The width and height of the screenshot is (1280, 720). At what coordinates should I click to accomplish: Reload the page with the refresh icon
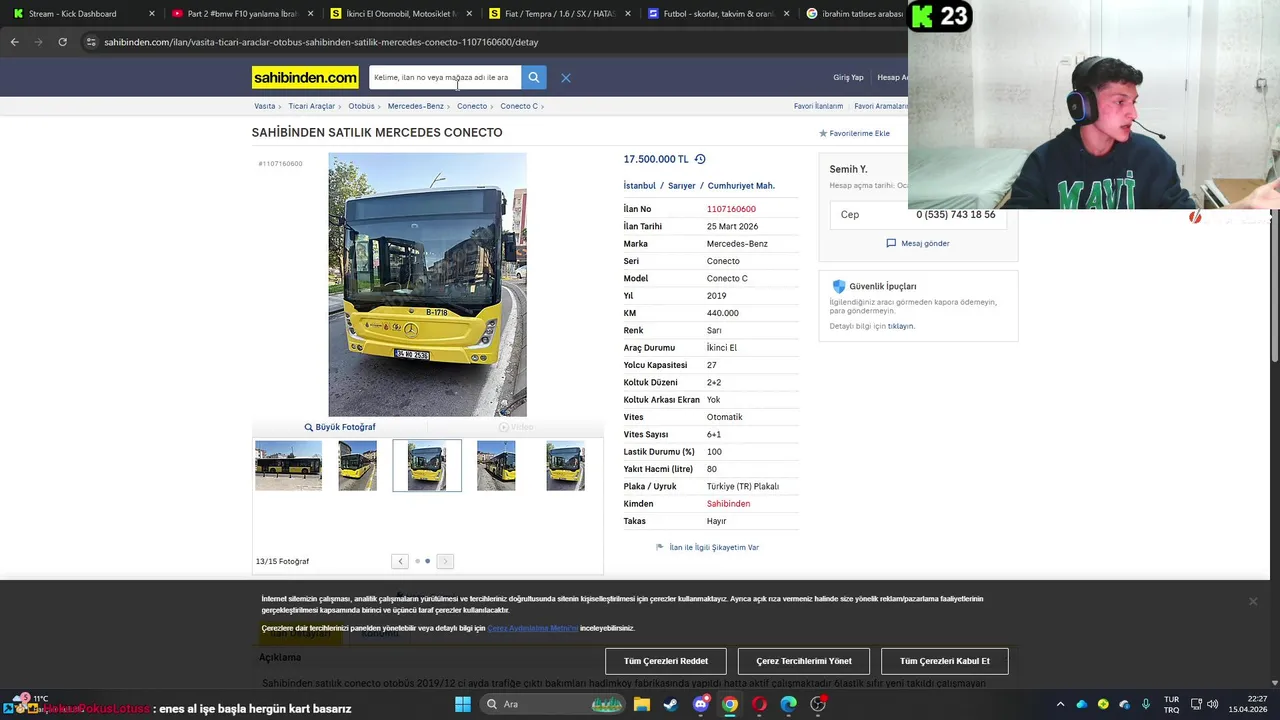pyautogui.click(x=62, y=42)
